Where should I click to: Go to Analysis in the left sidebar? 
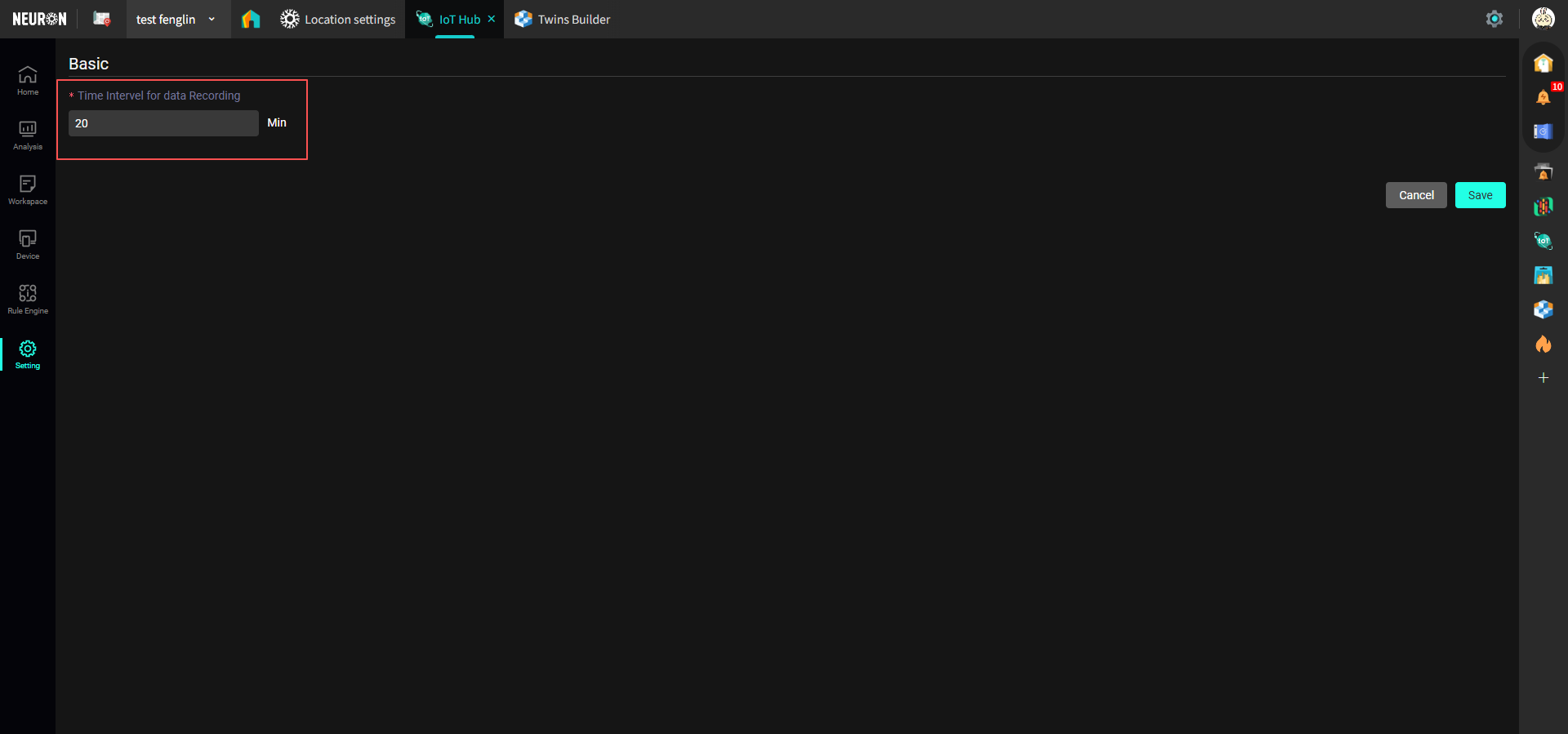pos(28,135)
